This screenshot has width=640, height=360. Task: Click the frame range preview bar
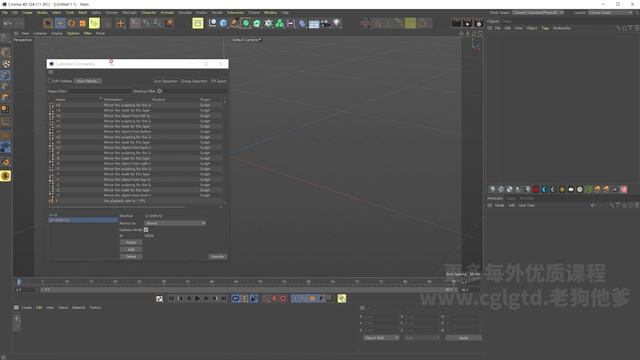tap(248, 289)
